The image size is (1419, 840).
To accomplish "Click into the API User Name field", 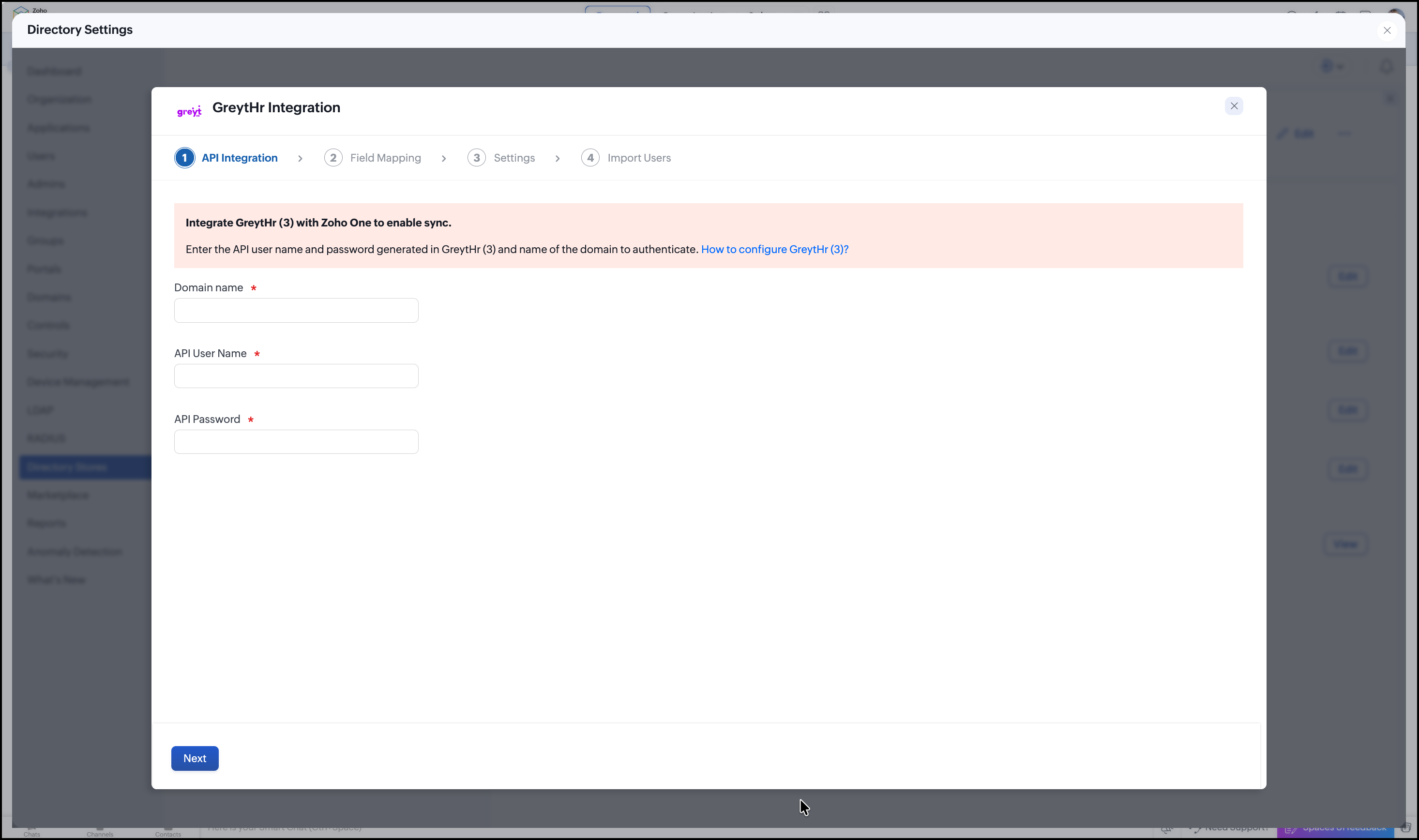I will [296, 376].
